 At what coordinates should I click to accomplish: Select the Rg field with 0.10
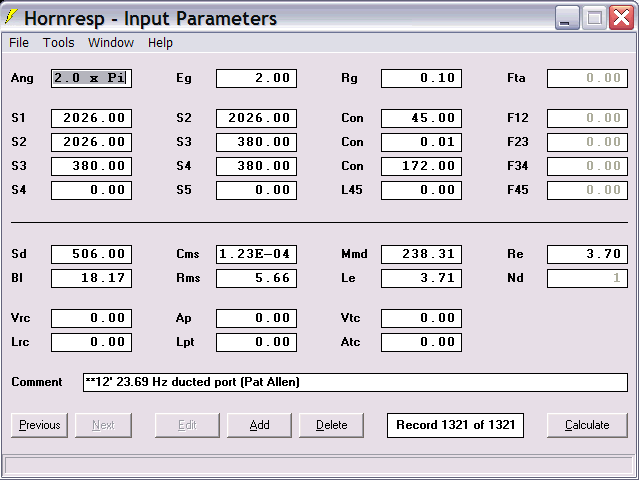(421, 78)
